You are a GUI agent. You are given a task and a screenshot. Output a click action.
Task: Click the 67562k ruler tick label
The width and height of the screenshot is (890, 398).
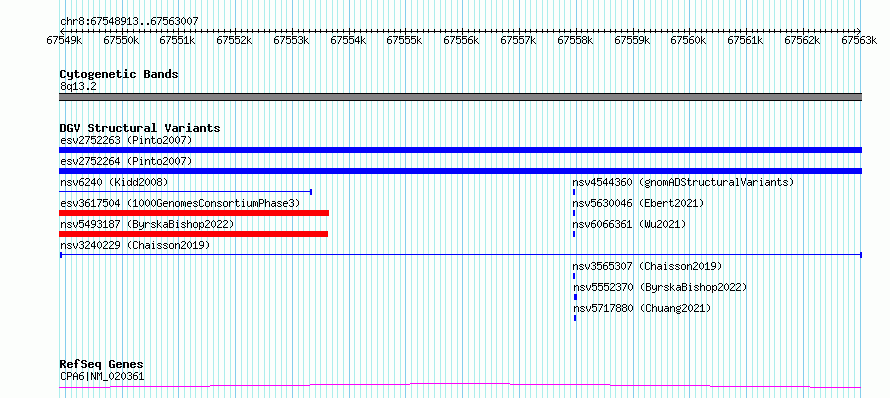tap(803, 41)
